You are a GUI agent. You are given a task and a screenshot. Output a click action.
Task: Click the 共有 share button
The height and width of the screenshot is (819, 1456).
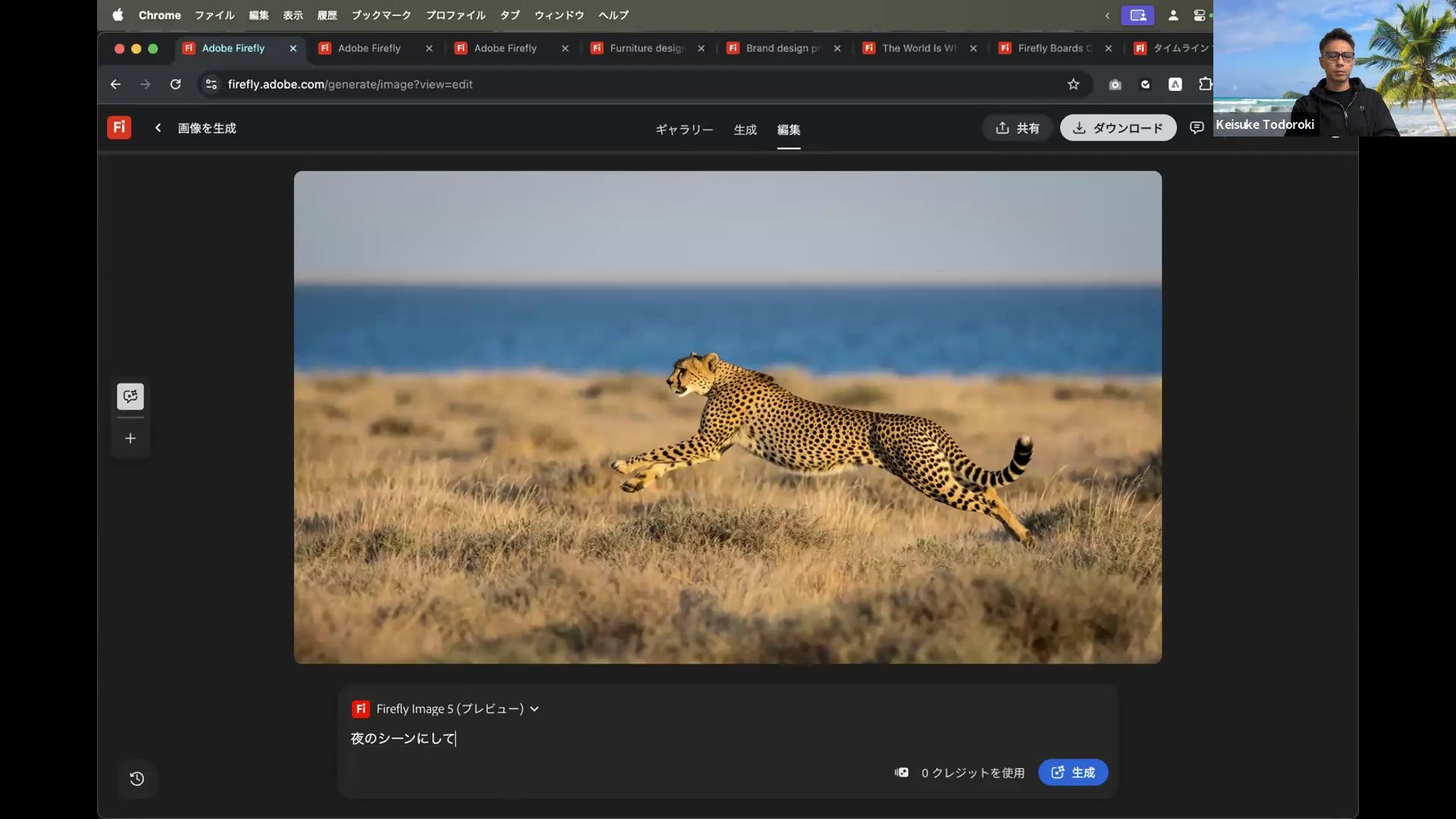1017,127
